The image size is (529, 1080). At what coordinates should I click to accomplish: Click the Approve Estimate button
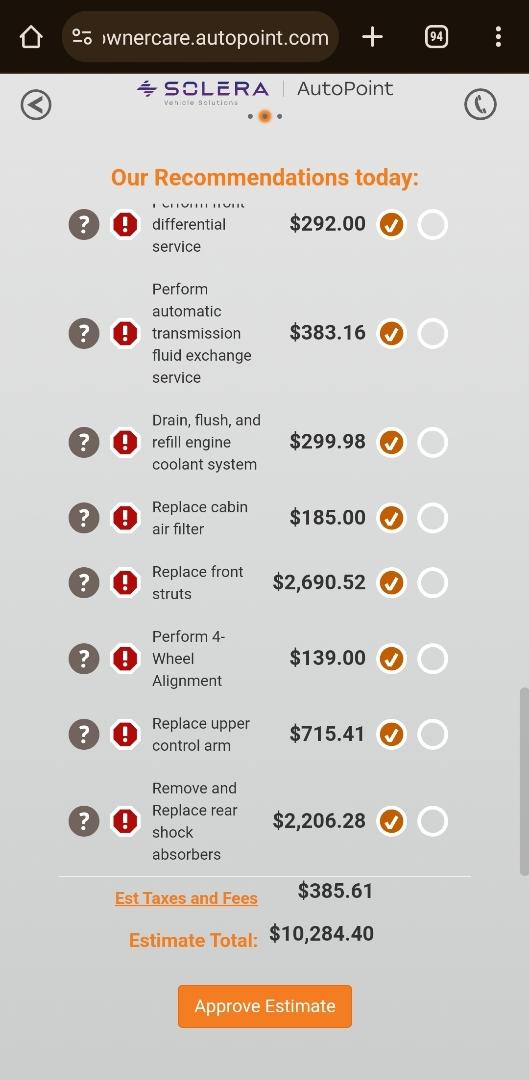[x=264, y=1006]
